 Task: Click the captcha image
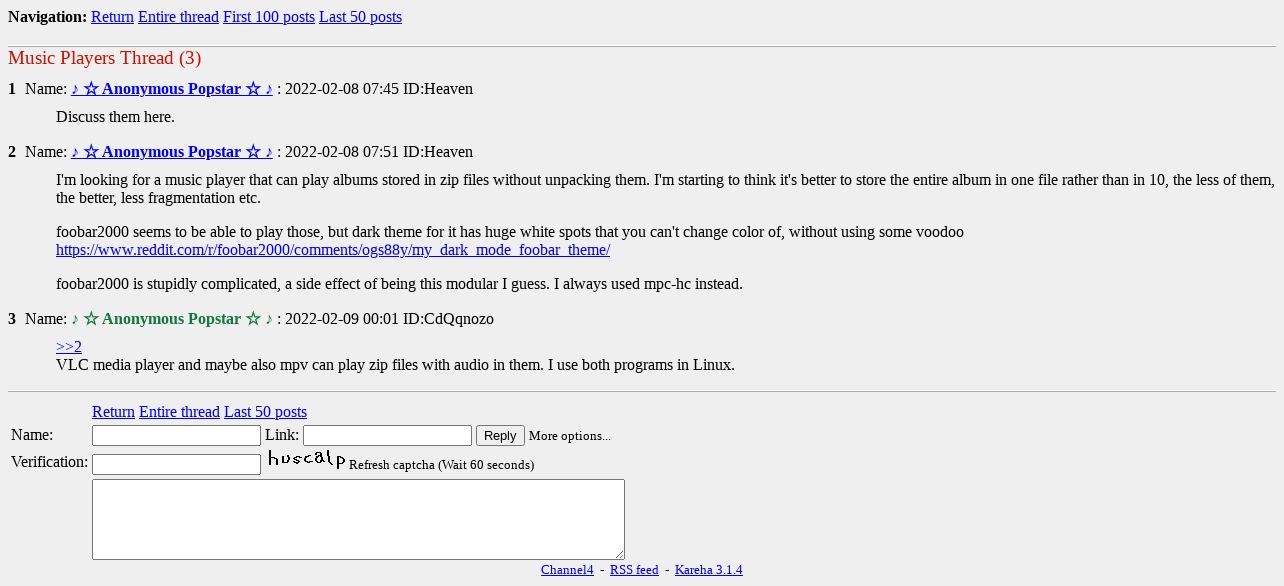tap(306, 460)
